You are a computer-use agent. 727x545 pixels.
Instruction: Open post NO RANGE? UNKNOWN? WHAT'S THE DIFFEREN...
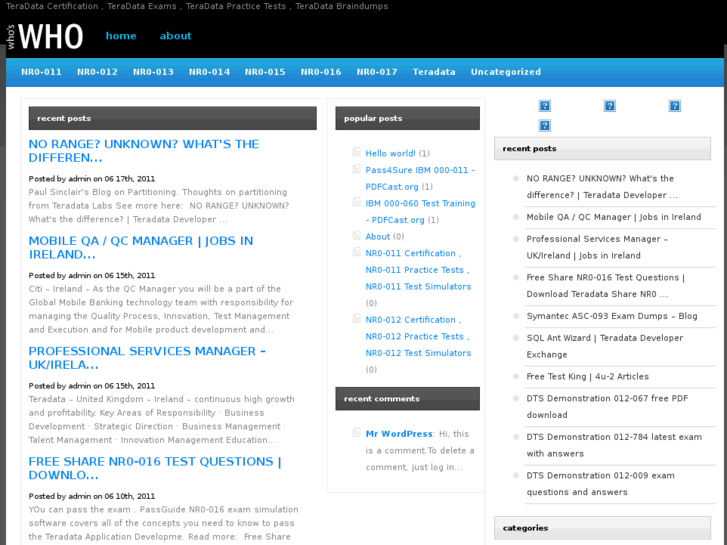[x=144, y=151]
